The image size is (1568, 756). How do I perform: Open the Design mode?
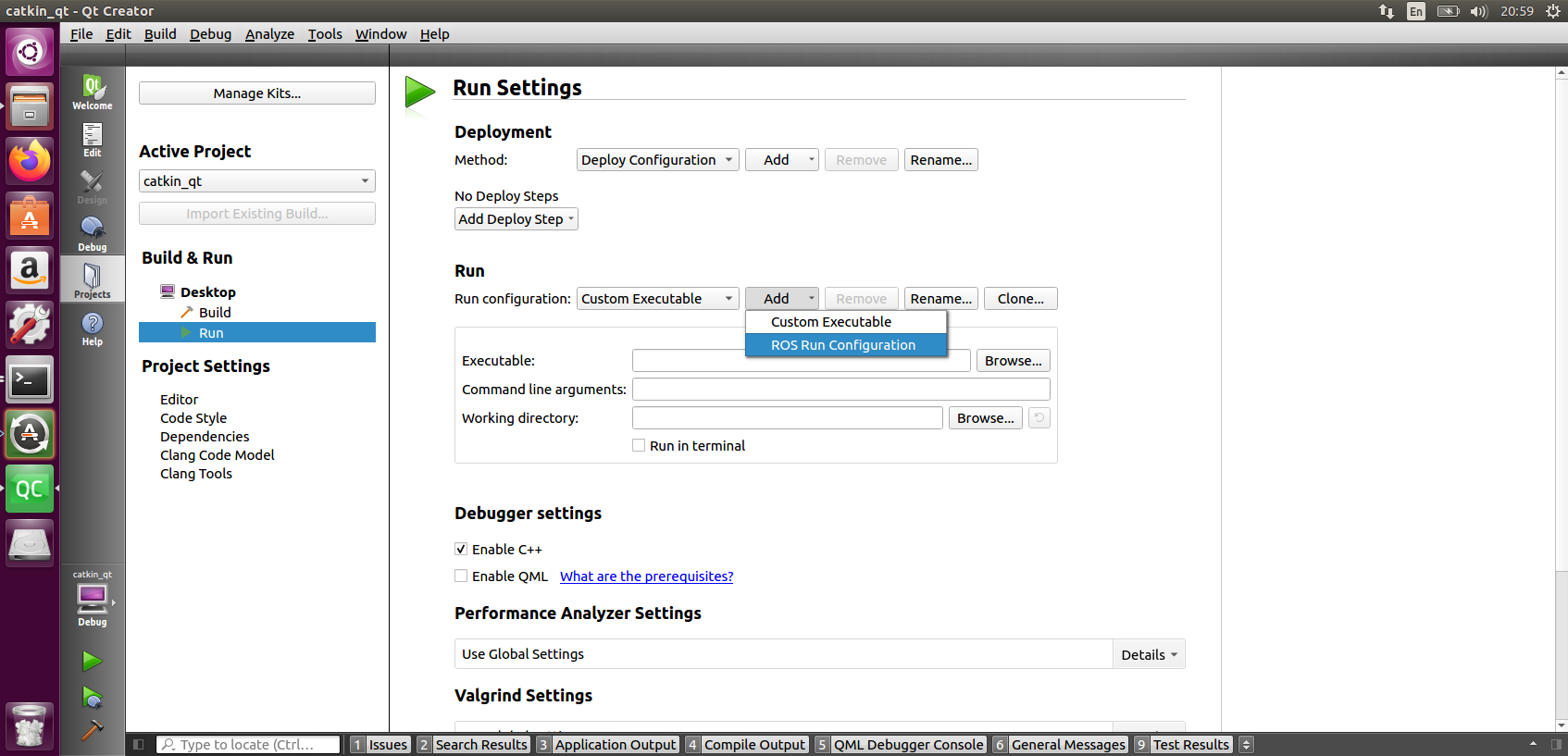93,187
